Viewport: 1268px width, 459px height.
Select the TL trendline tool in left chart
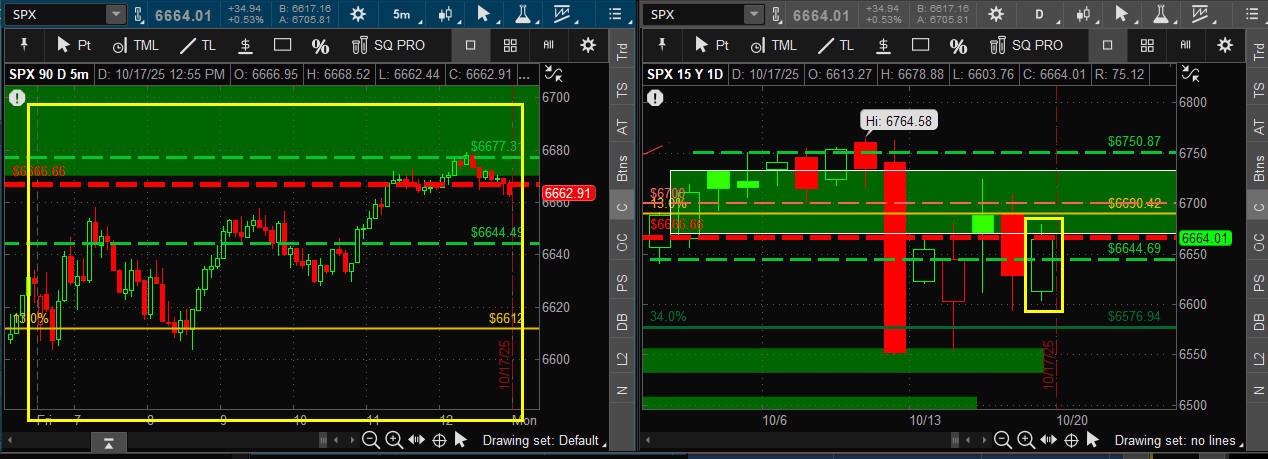[197, 45]
